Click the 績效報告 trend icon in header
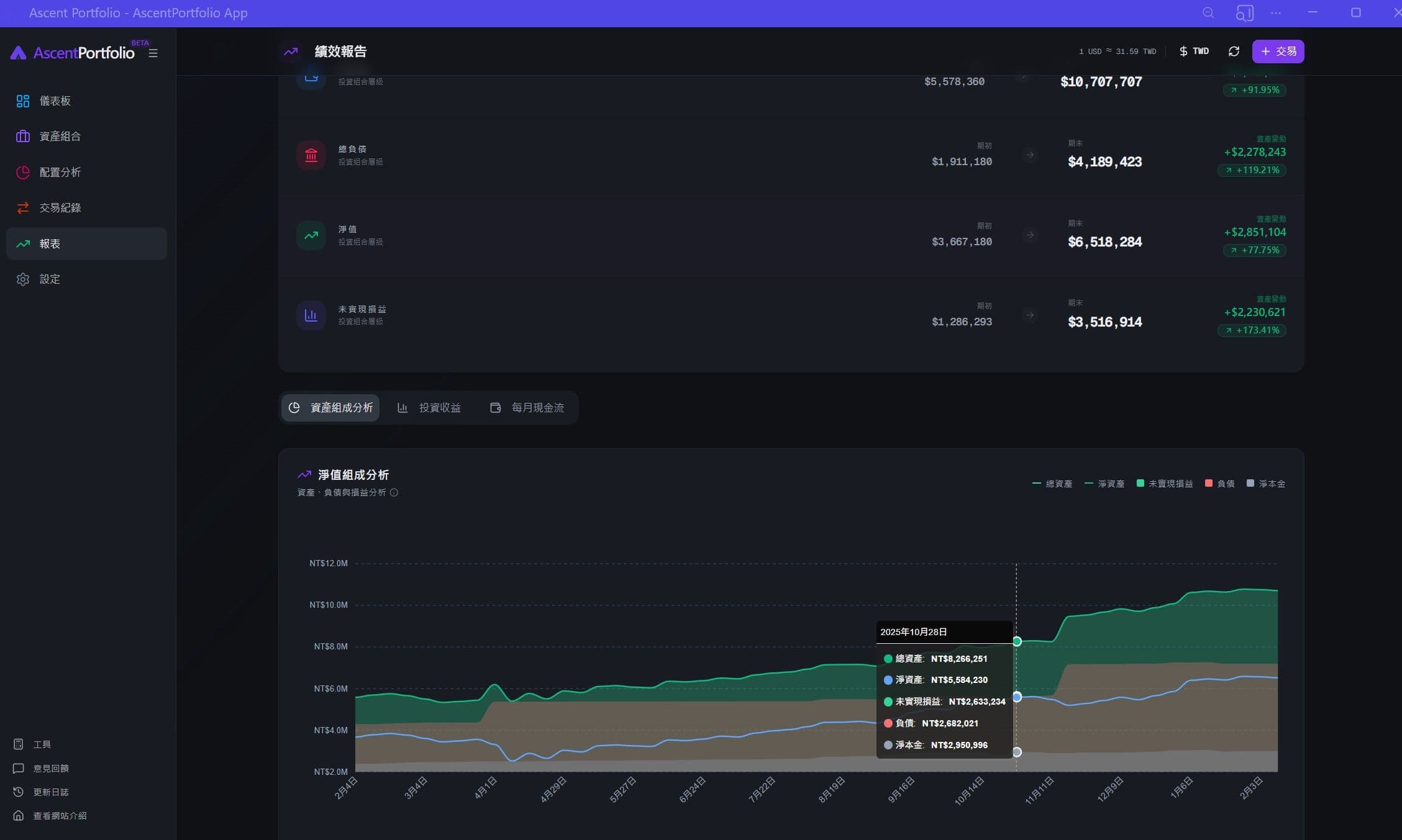Viewport: 1402px width, 840px height. click(x=291, y=52)
